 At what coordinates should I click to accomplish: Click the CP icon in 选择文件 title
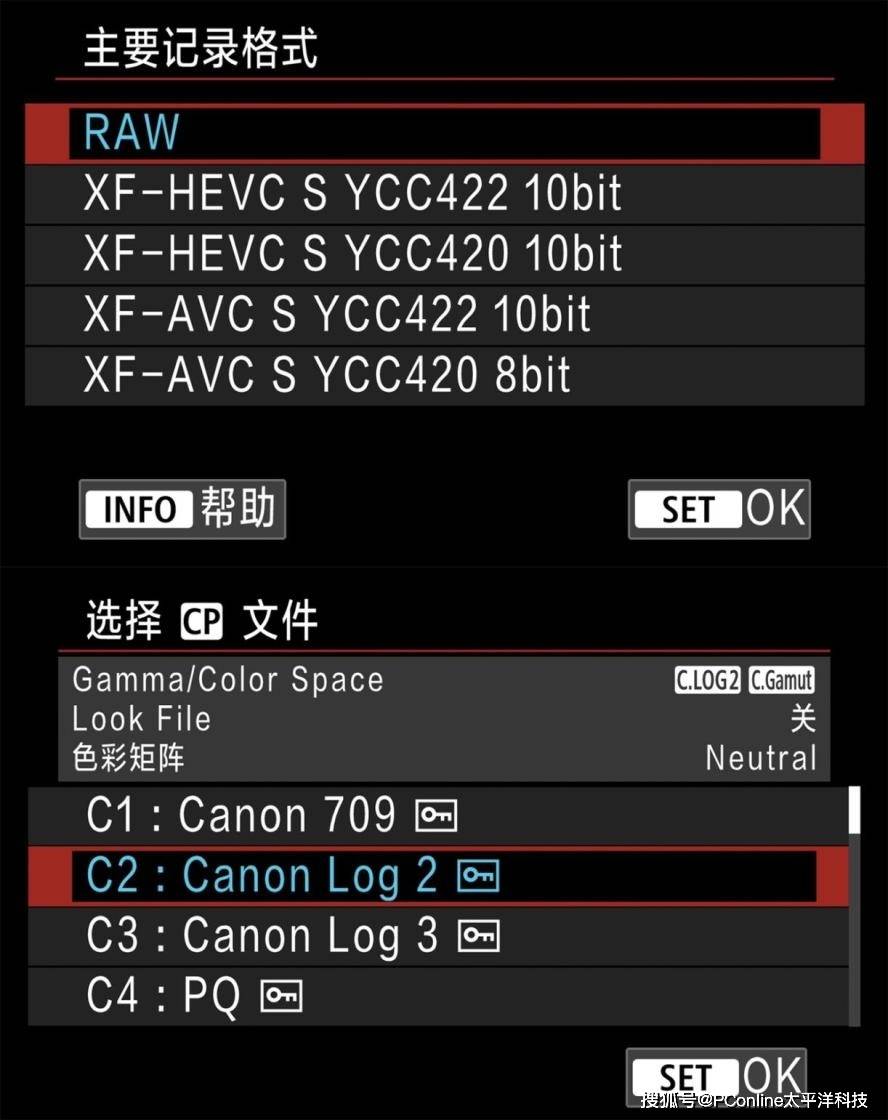click(x=202, y=622)
